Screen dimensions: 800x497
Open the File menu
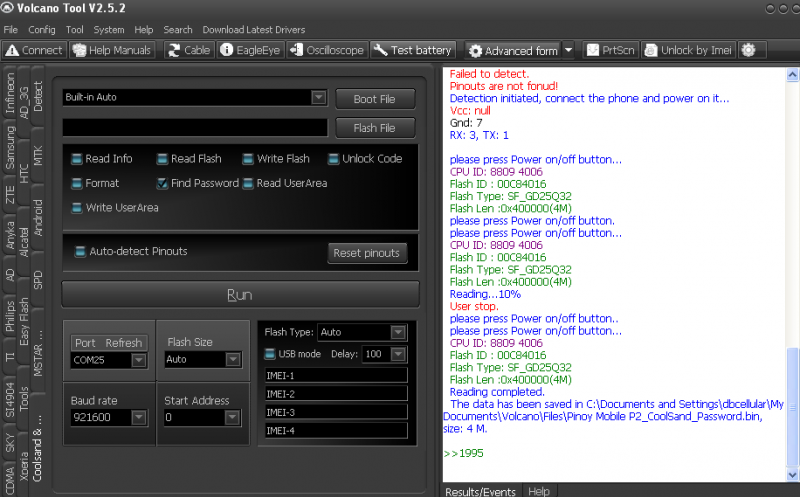tap(10, 30)
